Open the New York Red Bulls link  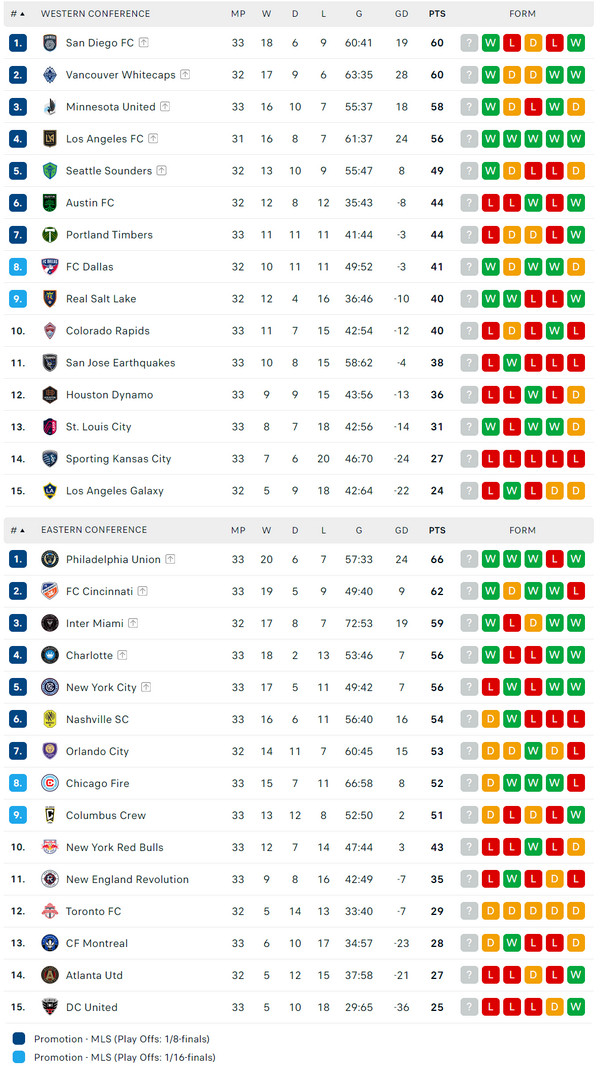(114, 848)
